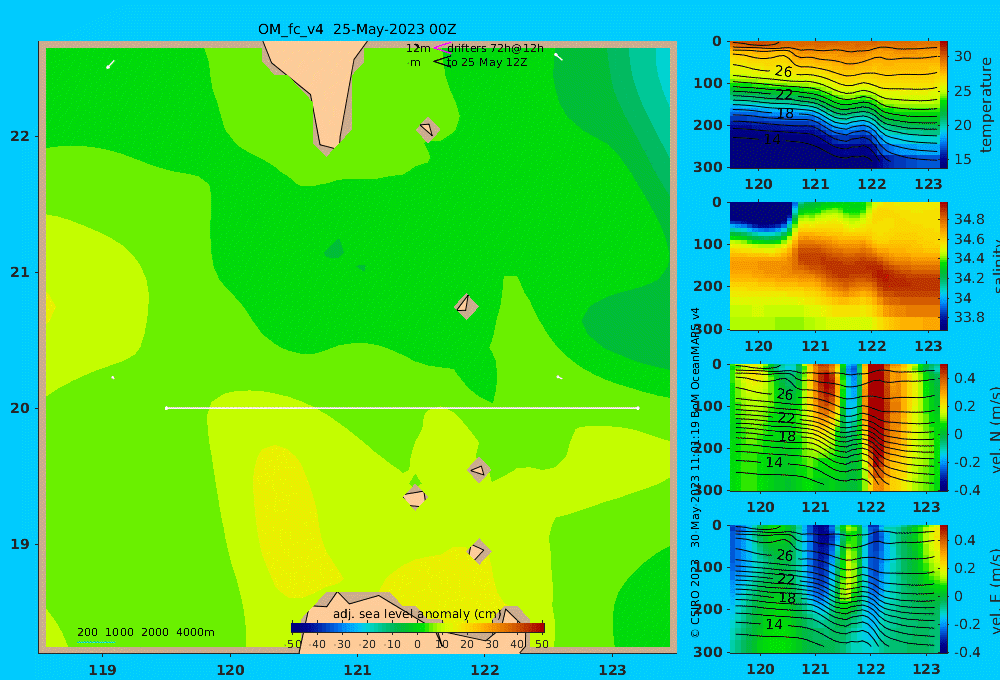
Task: Click the longitude label 121 under the map
Action: (358, 670)
